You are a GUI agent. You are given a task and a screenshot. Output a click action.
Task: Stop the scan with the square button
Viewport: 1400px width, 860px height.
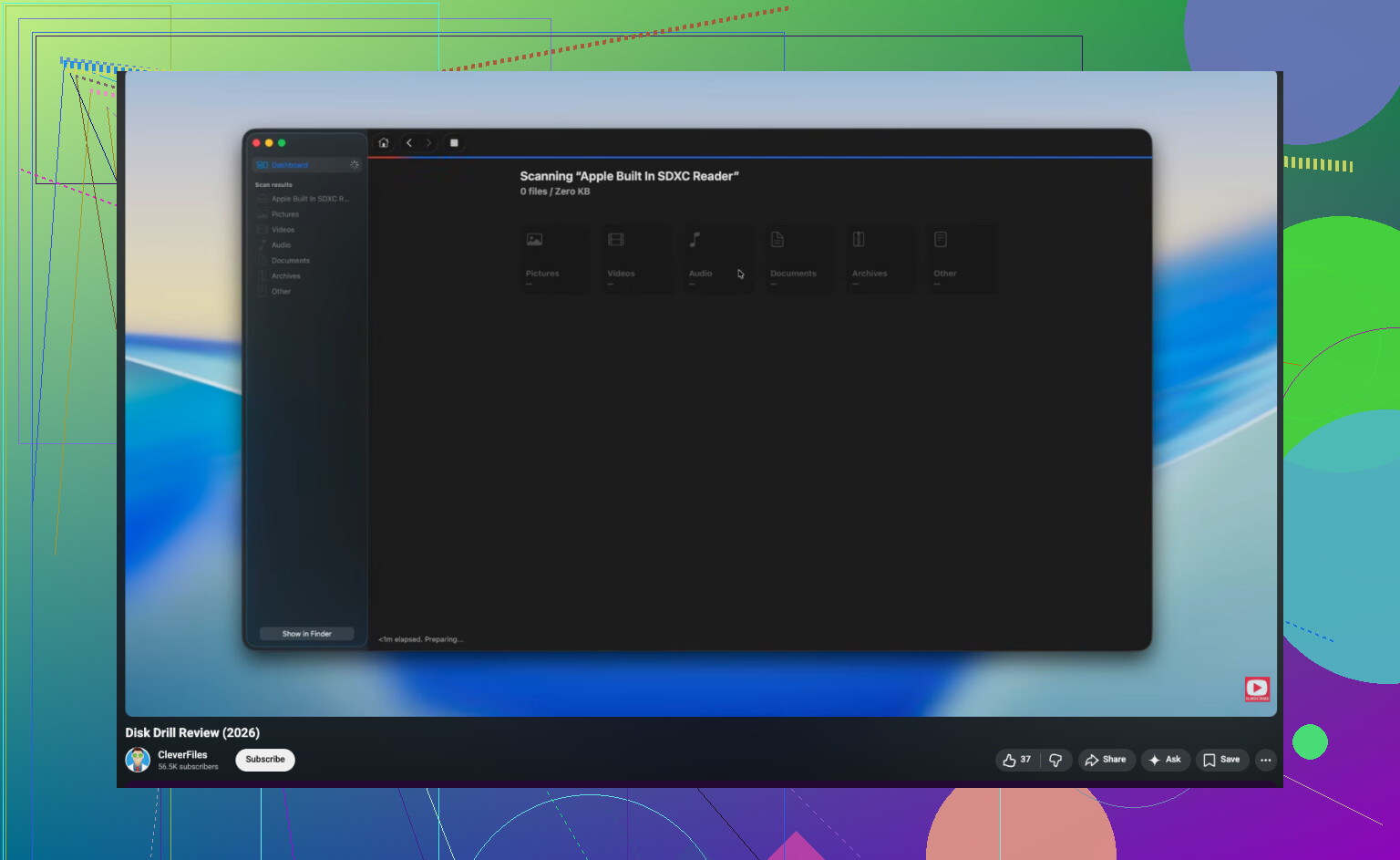coord(454,143)
